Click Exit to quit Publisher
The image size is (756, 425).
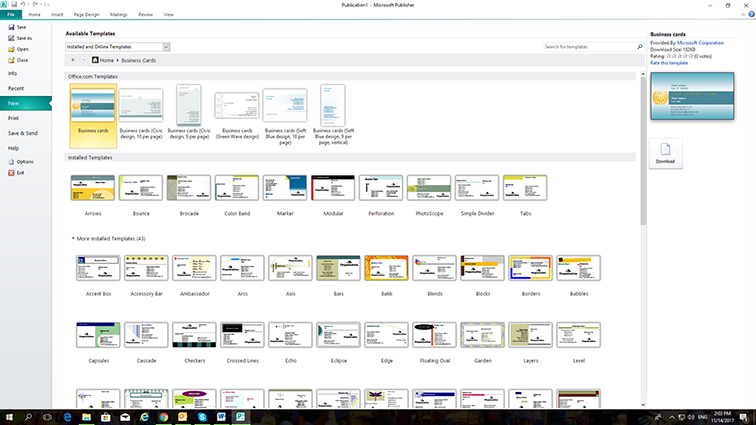(x=16, y=173)
